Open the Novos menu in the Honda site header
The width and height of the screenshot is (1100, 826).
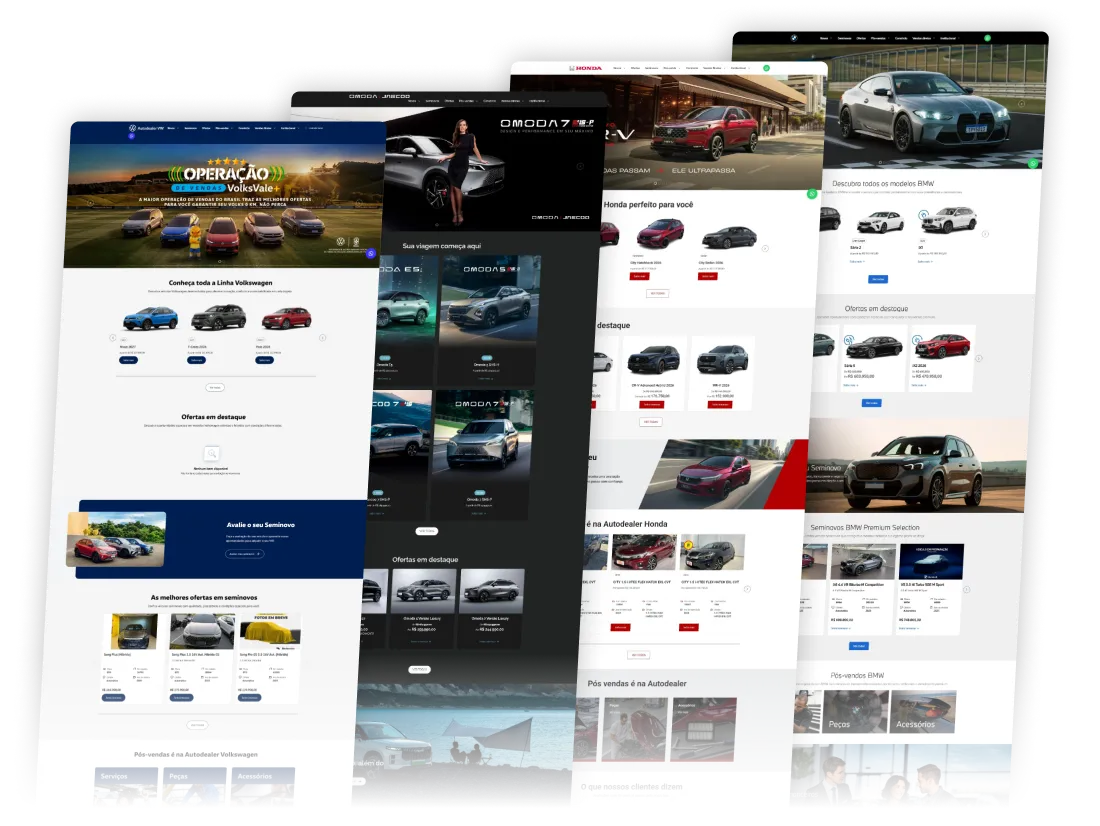[618, 68]
